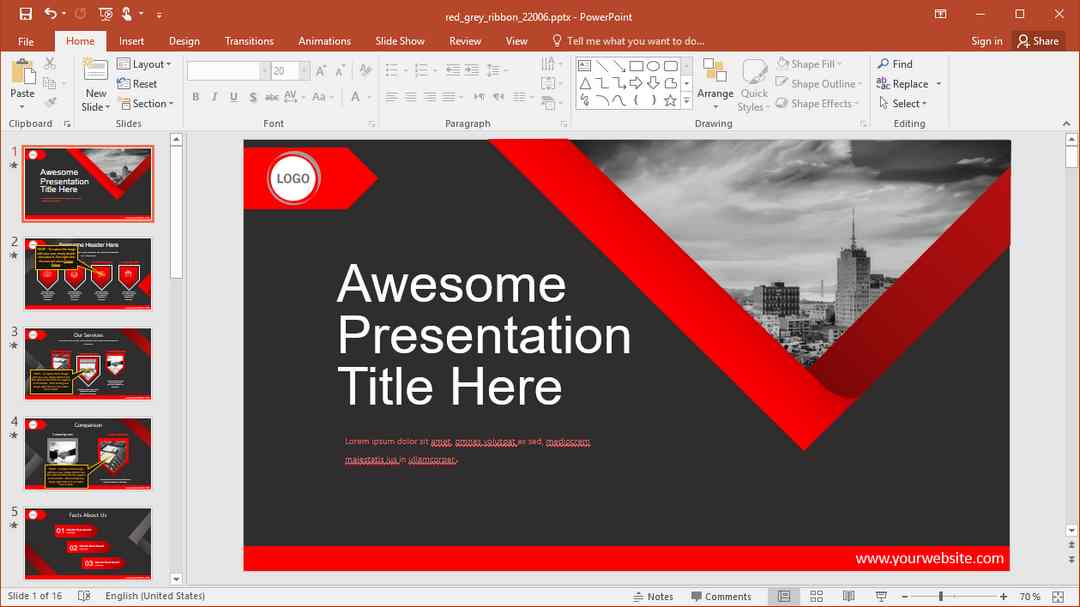Select the oval shape in gallery

coord(654,66)
